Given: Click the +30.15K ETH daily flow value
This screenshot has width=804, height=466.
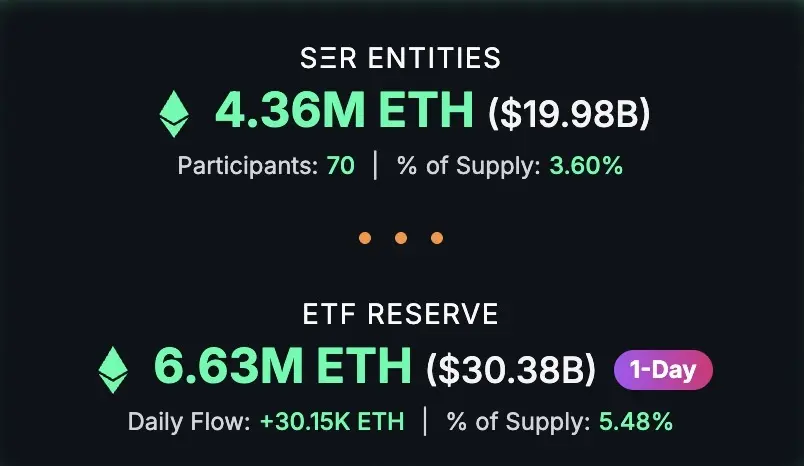Looking at the screenshot, I should [332, 421].
